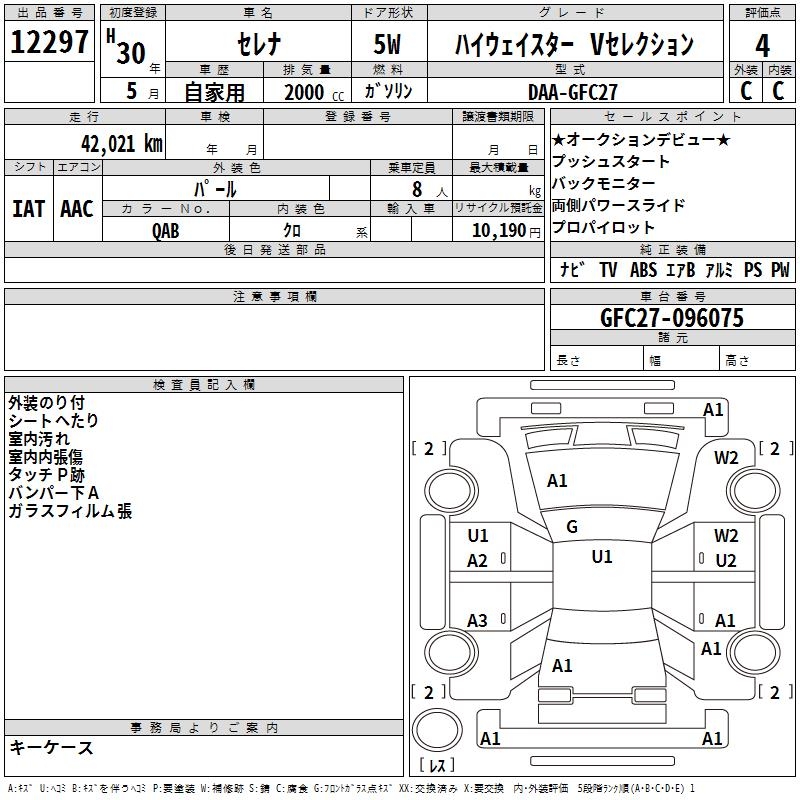Select the overall evaluation score 4

(x=762, y=44)
